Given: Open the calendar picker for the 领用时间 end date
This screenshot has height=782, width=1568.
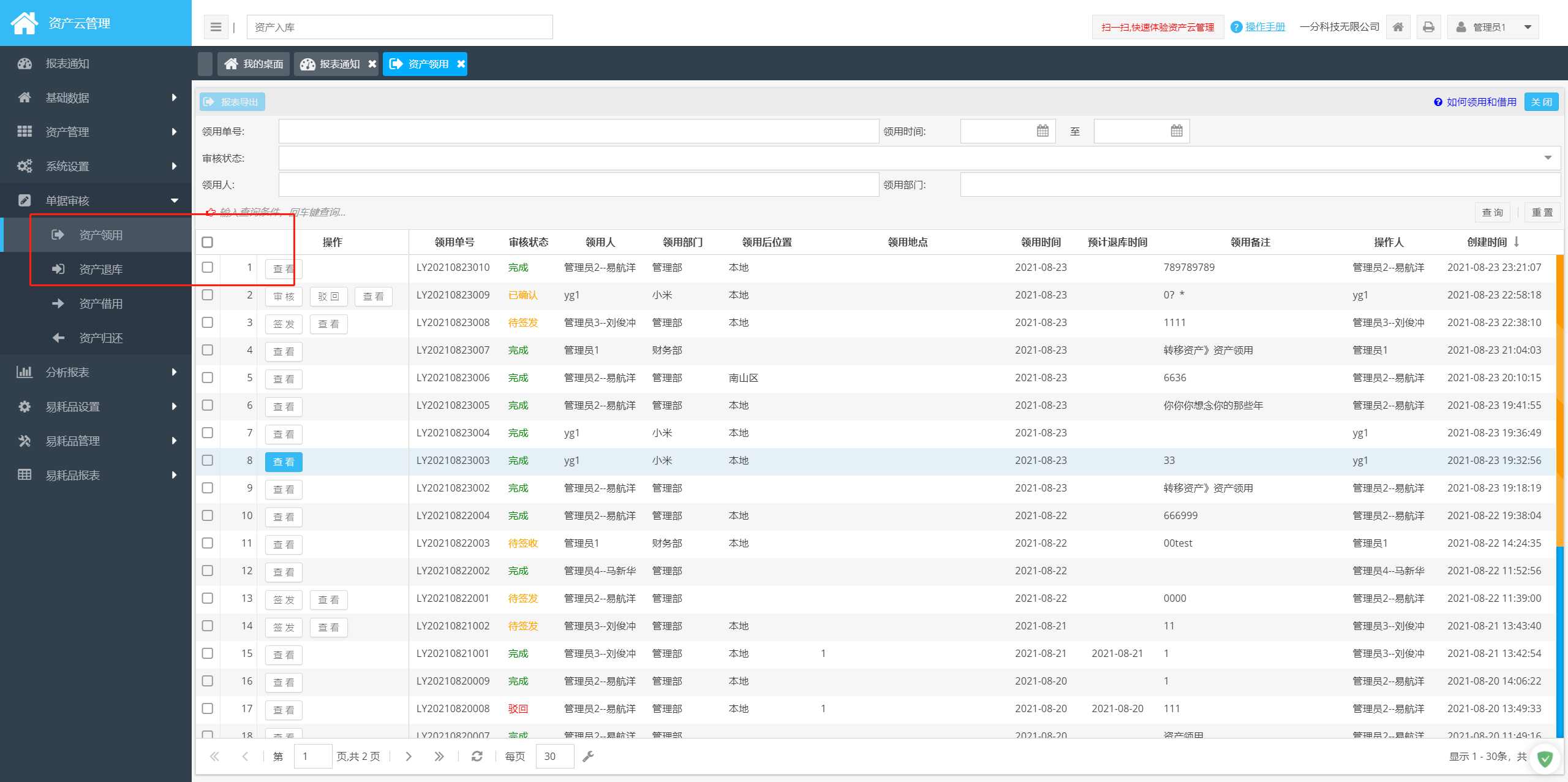Looking at the screenshot, I should 1177,131.
